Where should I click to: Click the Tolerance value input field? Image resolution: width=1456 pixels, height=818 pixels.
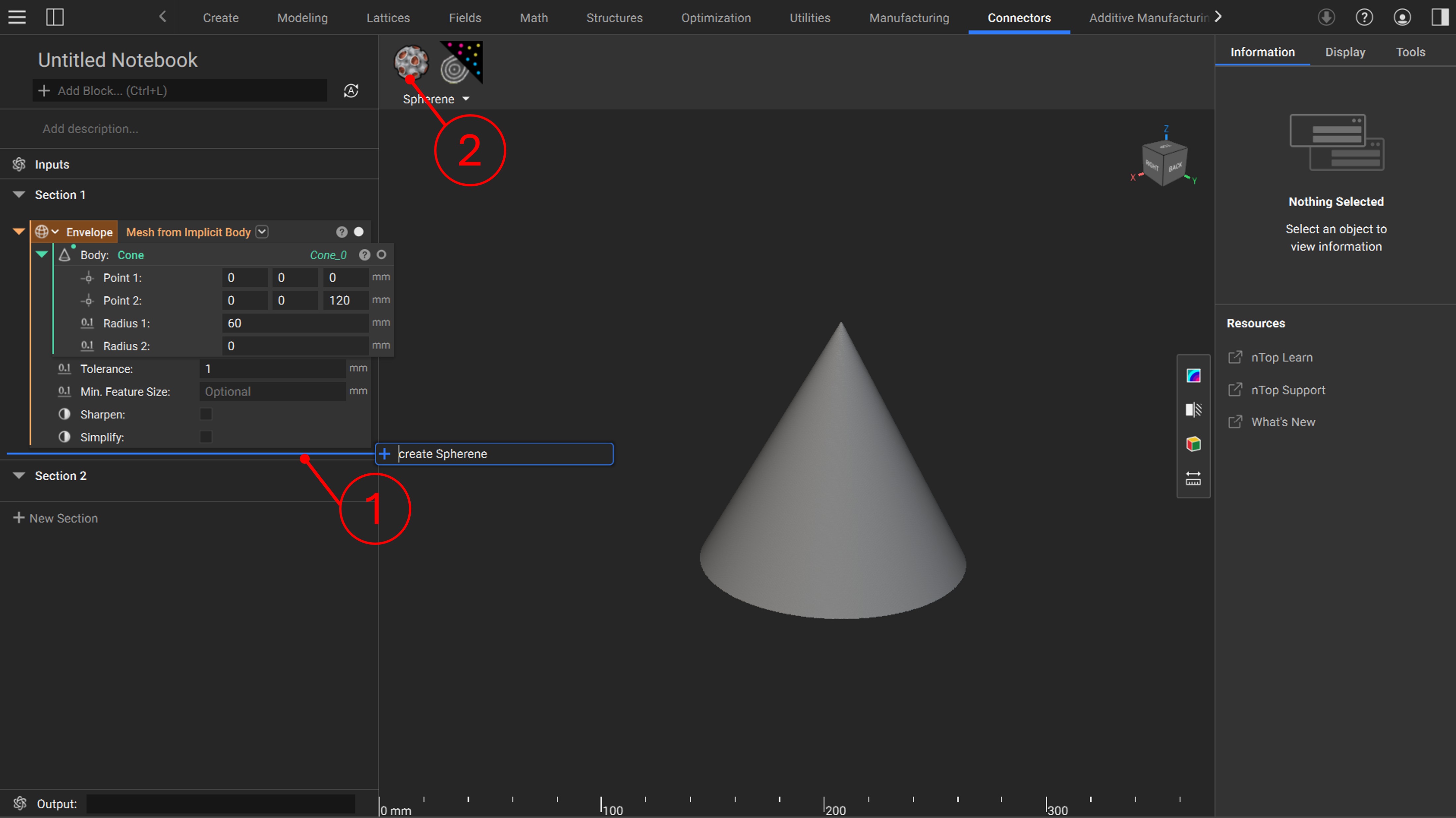pos(272,368)
